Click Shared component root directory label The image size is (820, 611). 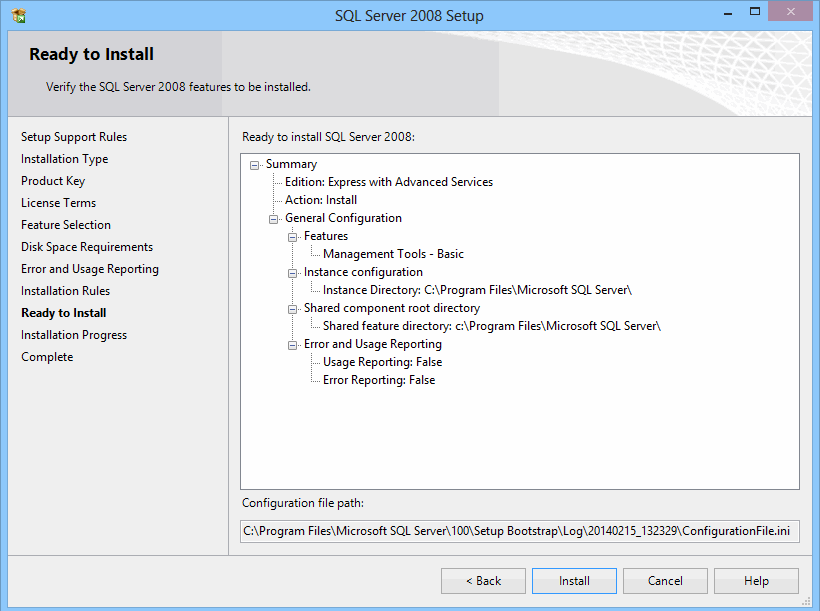pyautogui.click(x=392, y=309)
